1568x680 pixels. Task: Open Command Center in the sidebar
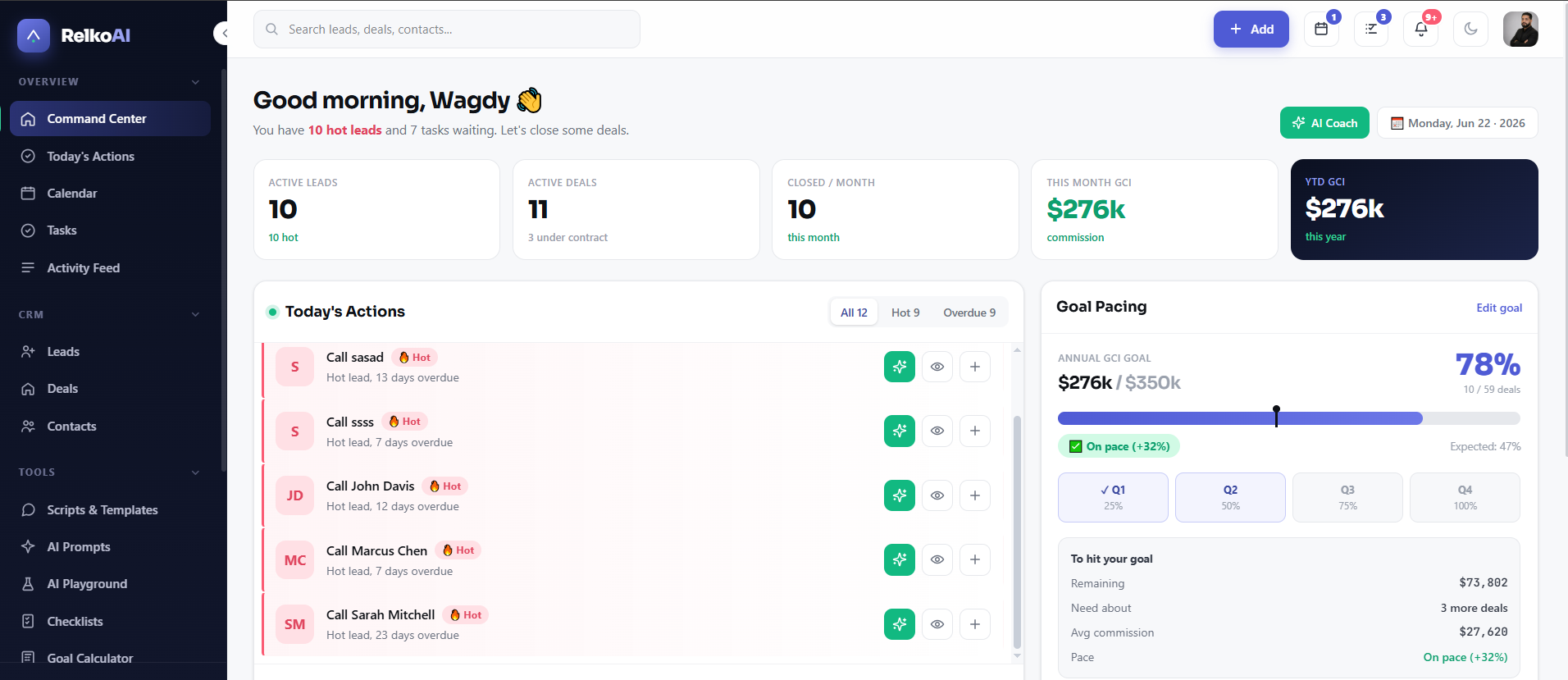110,119
